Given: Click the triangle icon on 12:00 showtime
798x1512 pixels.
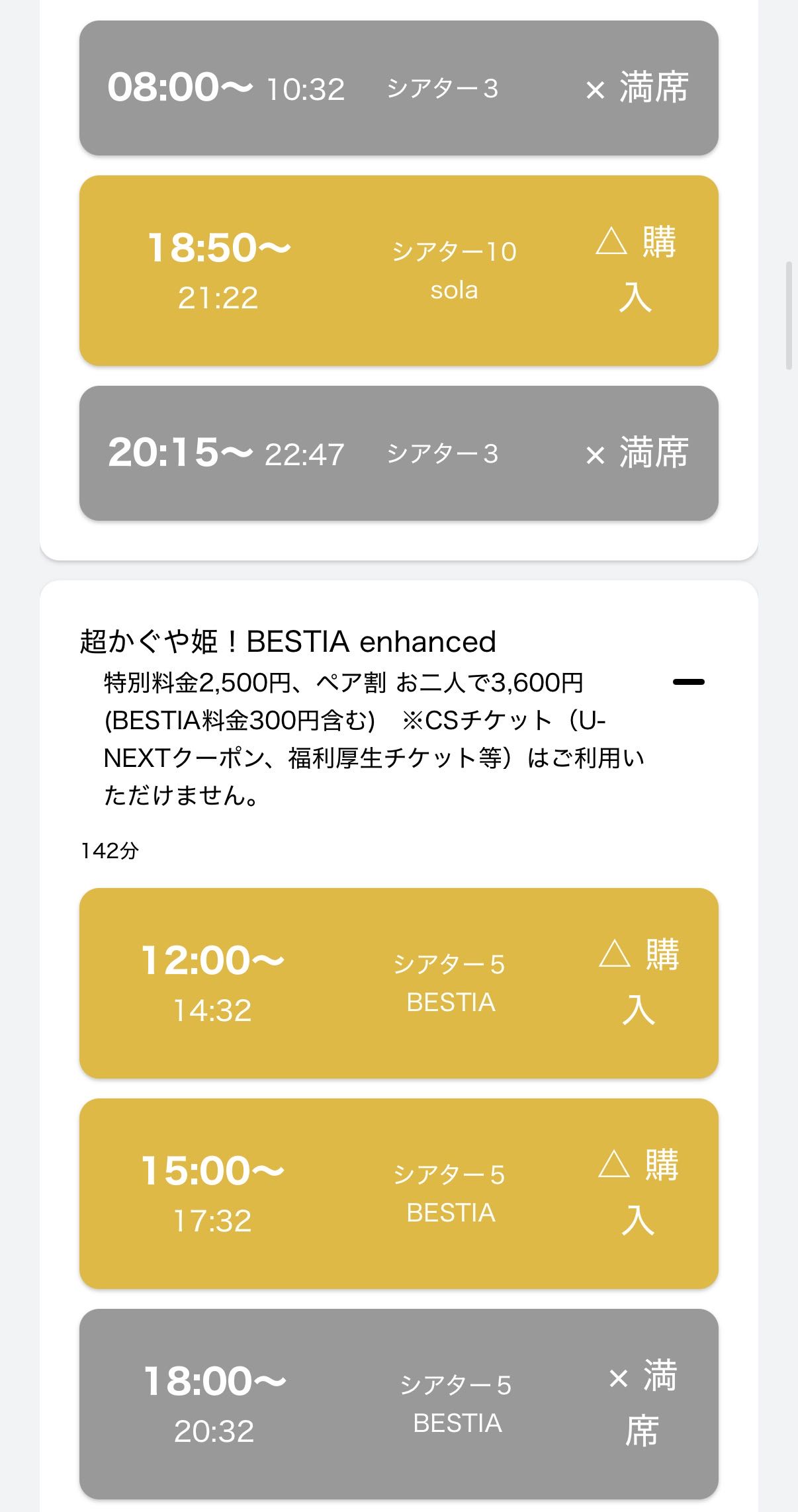Looking at the screenshot, I should point(614,954).
